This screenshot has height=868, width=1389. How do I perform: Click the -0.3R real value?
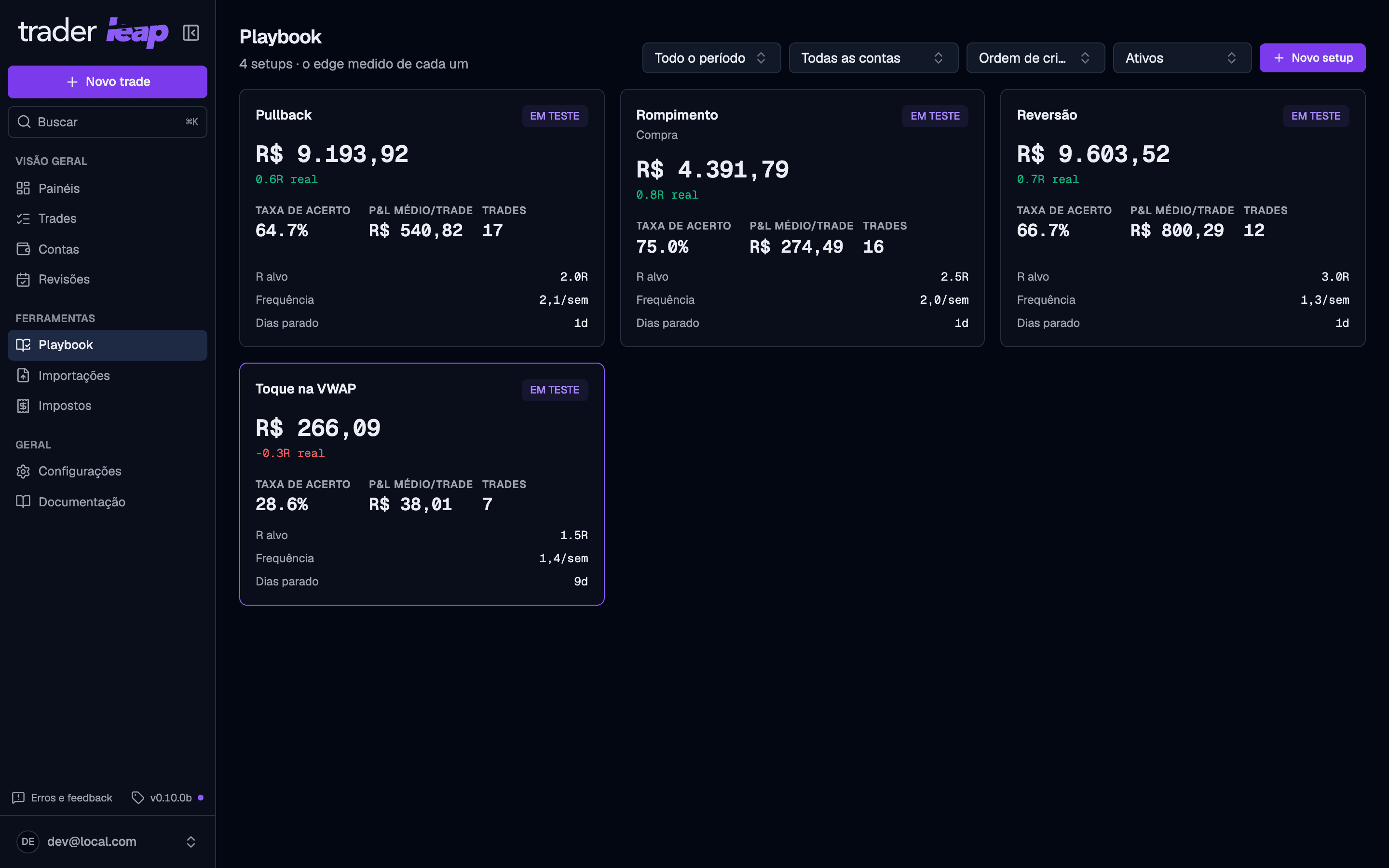tap(290, 453)
